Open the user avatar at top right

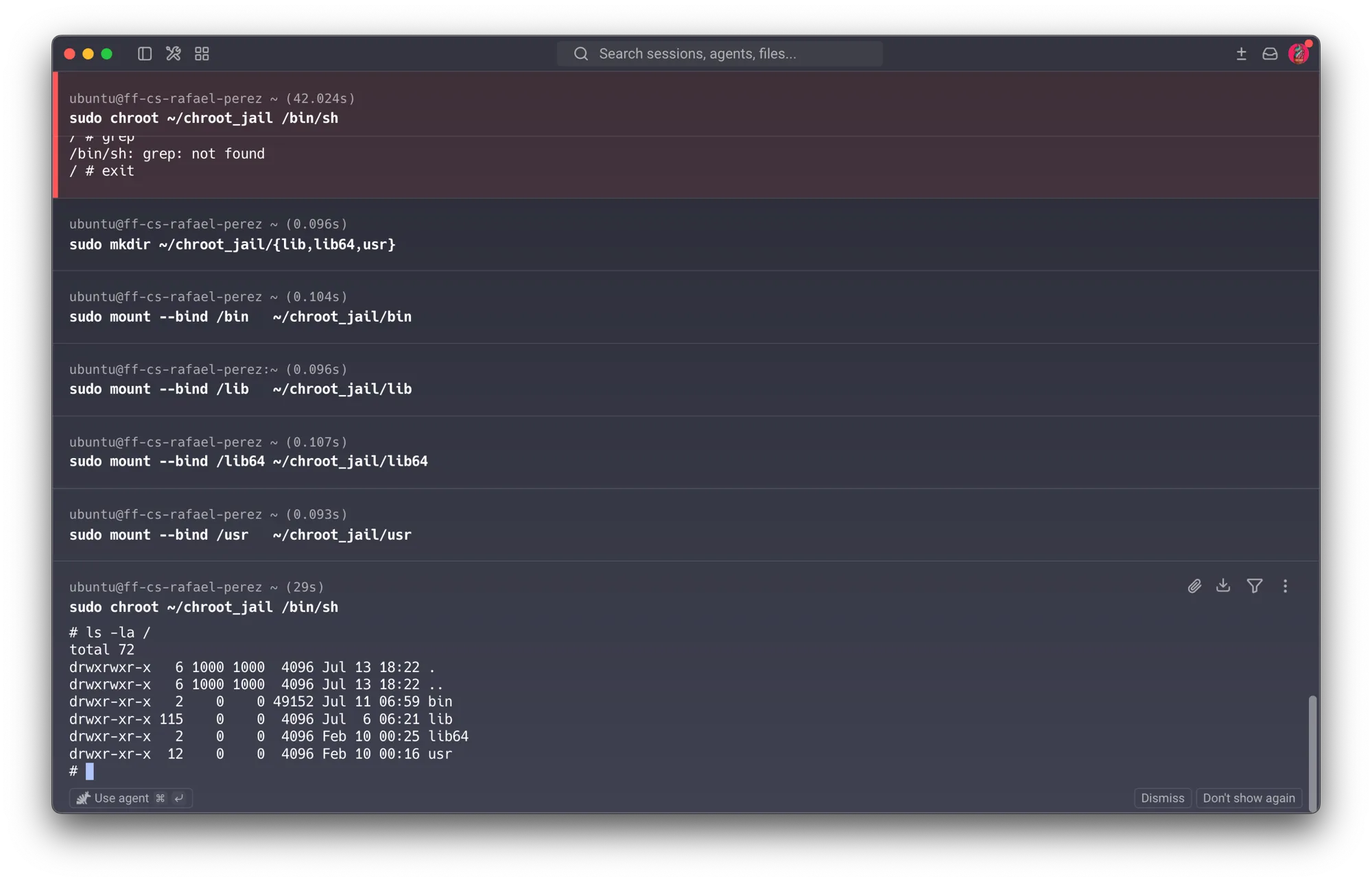1299,53
